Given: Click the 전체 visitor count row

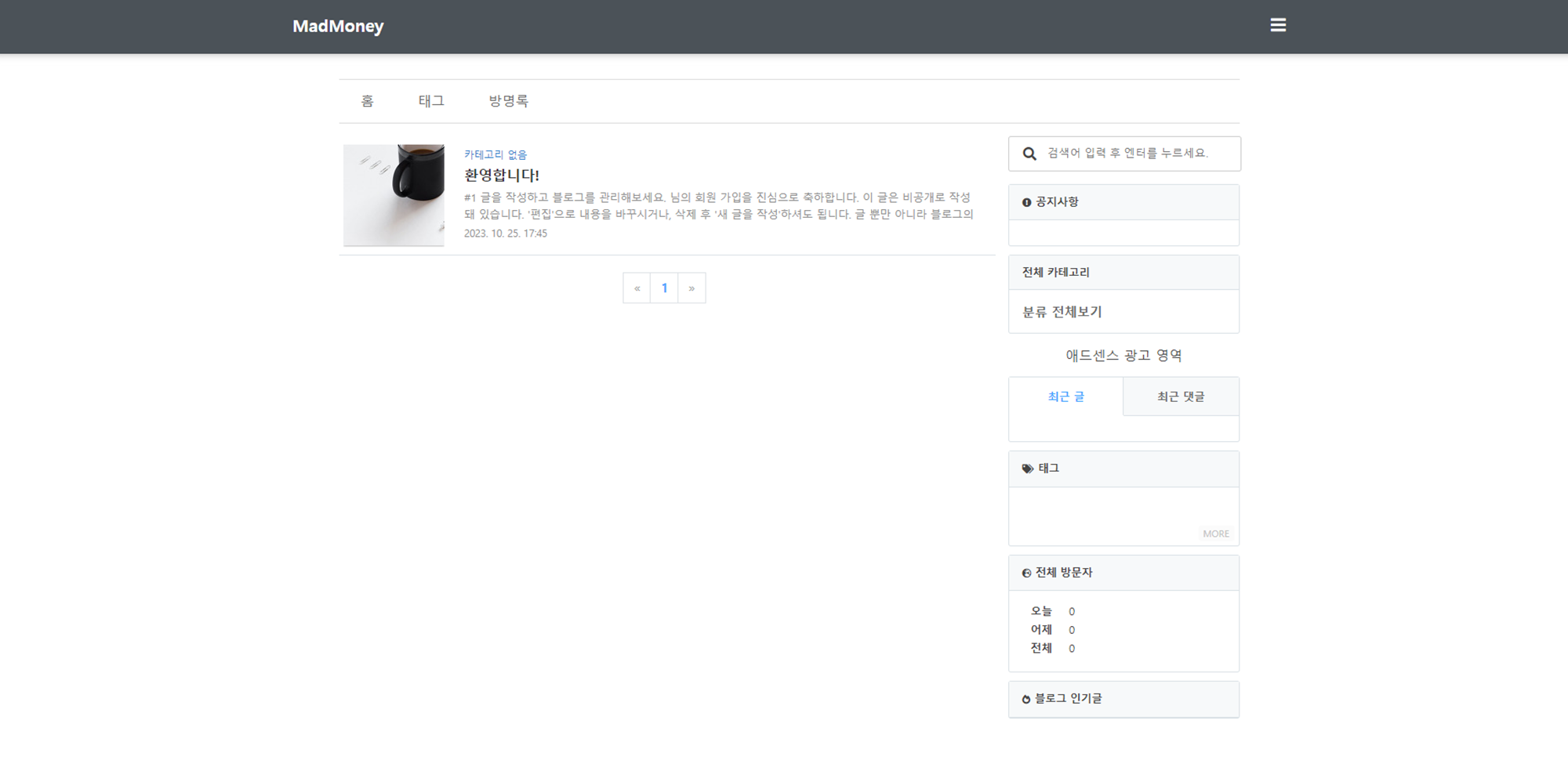Looking at the screenshot, I should click(1053, 648).
